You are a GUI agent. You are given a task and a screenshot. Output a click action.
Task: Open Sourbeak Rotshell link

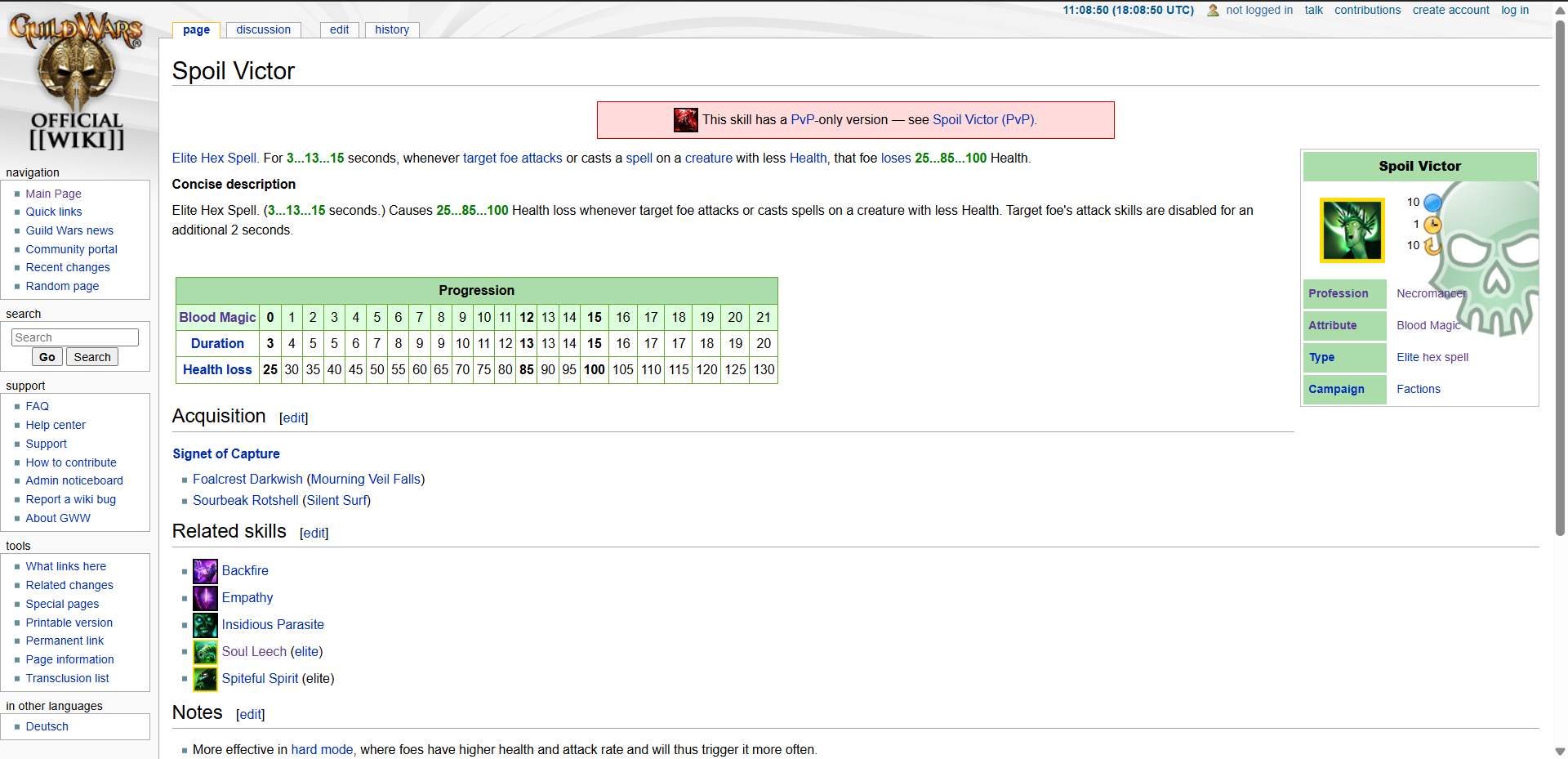[246, 501]
